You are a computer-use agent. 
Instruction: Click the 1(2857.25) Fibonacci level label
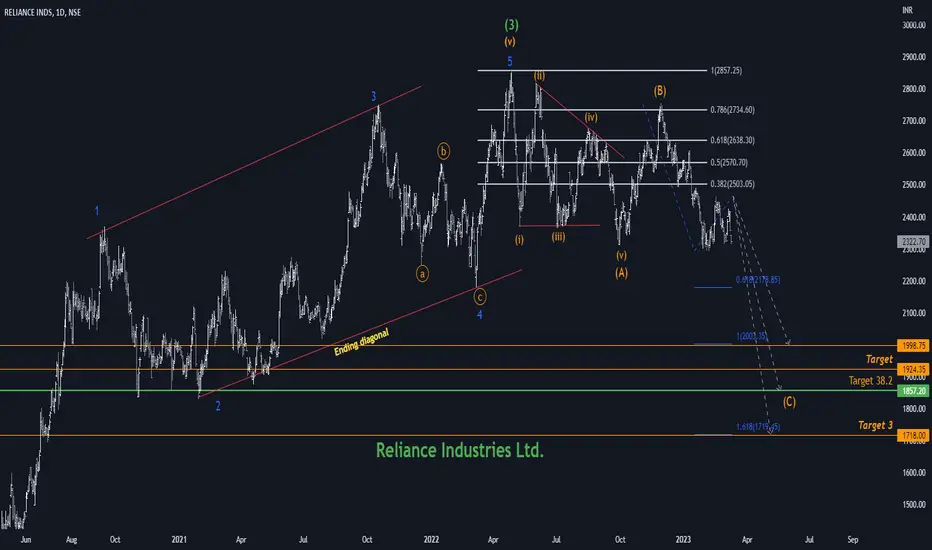coord(726,70)
